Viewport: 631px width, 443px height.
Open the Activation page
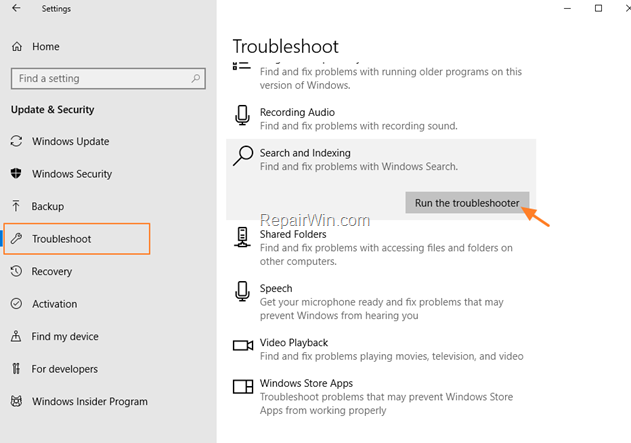pyautogui.click(x=55, y=304)
